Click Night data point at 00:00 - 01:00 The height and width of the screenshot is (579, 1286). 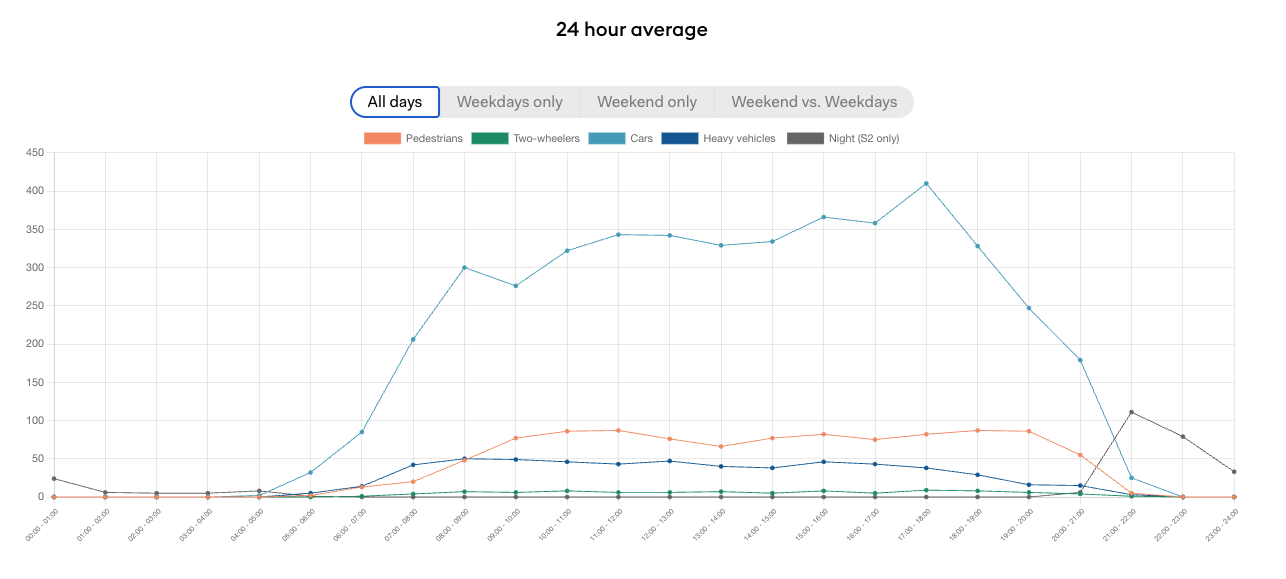[x=54, y=479]
